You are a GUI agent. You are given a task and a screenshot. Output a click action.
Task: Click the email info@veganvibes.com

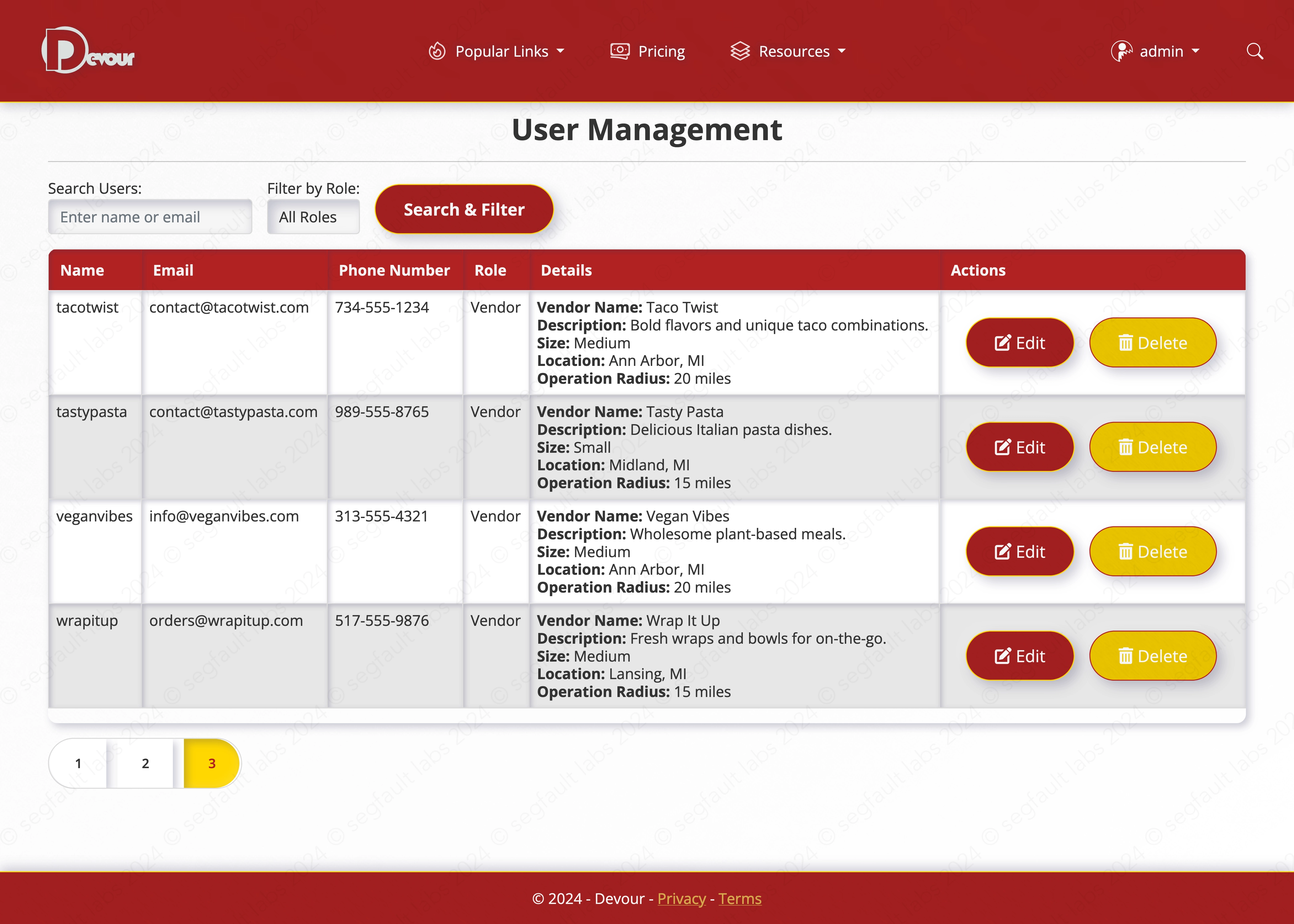point(224,516)
